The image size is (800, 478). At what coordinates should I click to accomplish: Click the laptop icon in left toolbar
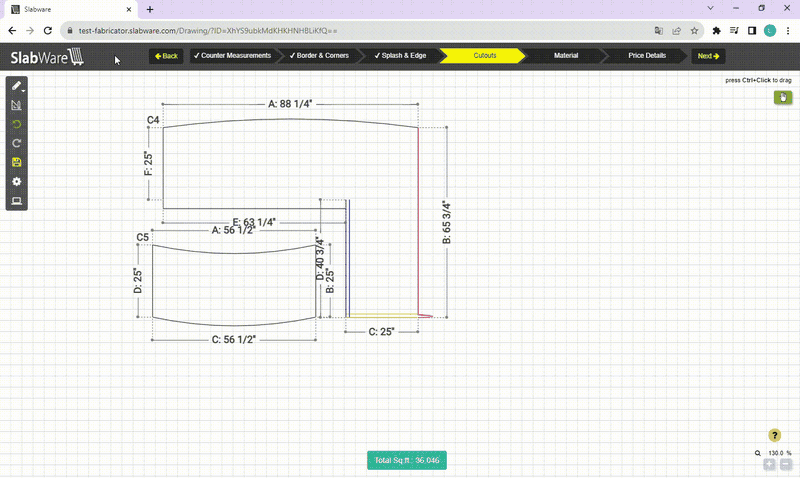(x=16, y=201)
